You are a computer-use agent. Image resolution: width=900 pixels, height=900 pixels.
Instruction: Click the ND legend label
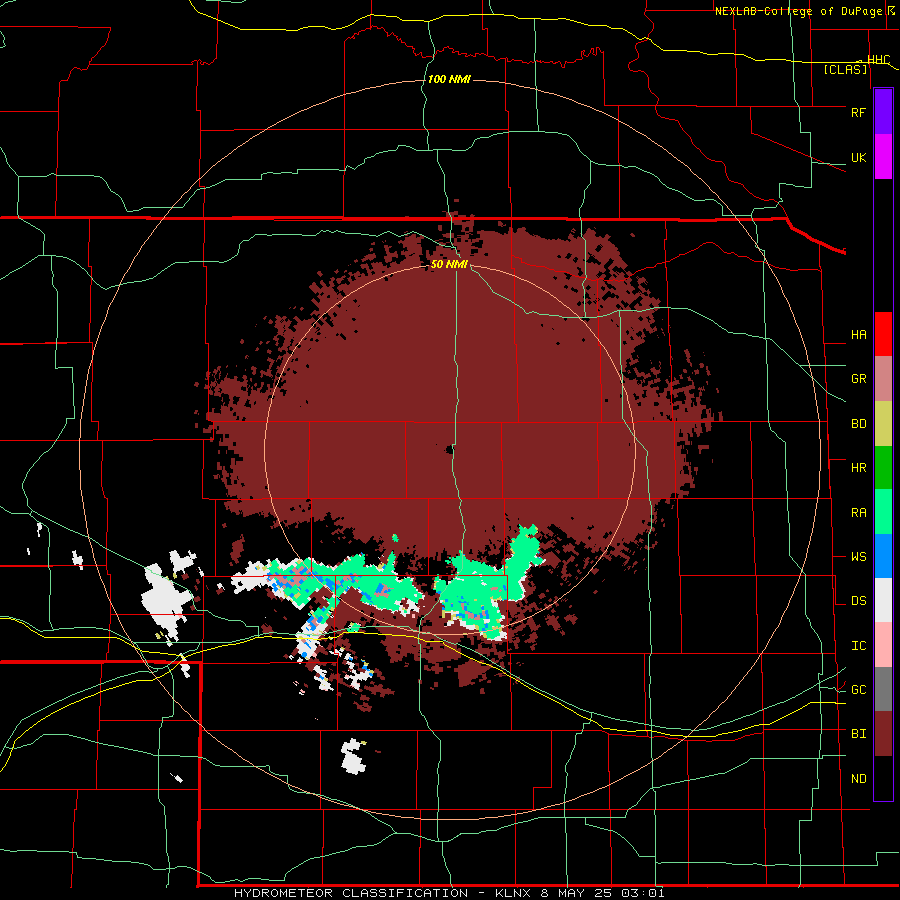(858, 779)
